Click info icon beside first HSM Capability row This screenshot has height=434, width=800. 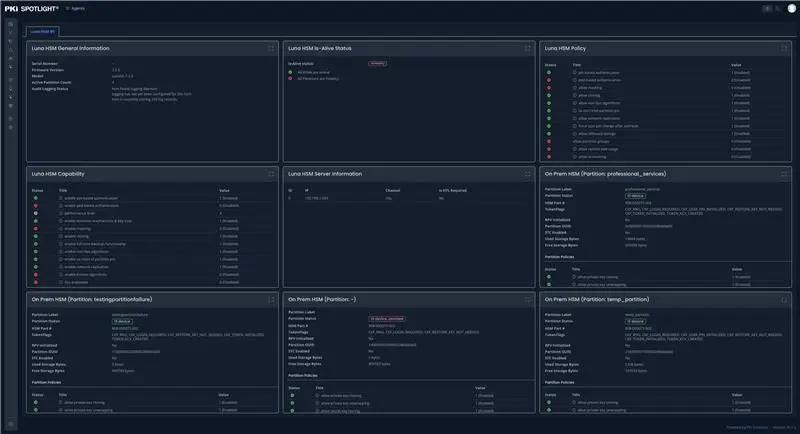tap(61, 198)
